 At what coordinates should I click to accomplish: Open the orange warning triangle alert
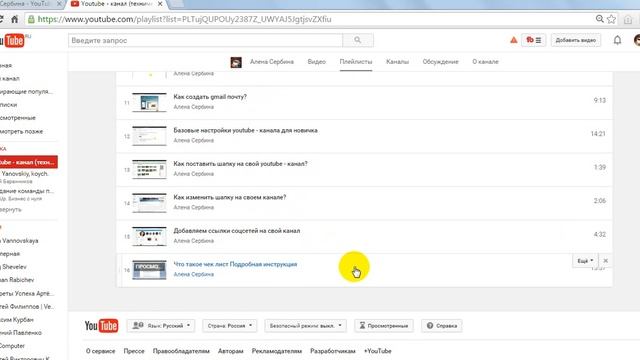click(513, 40)
